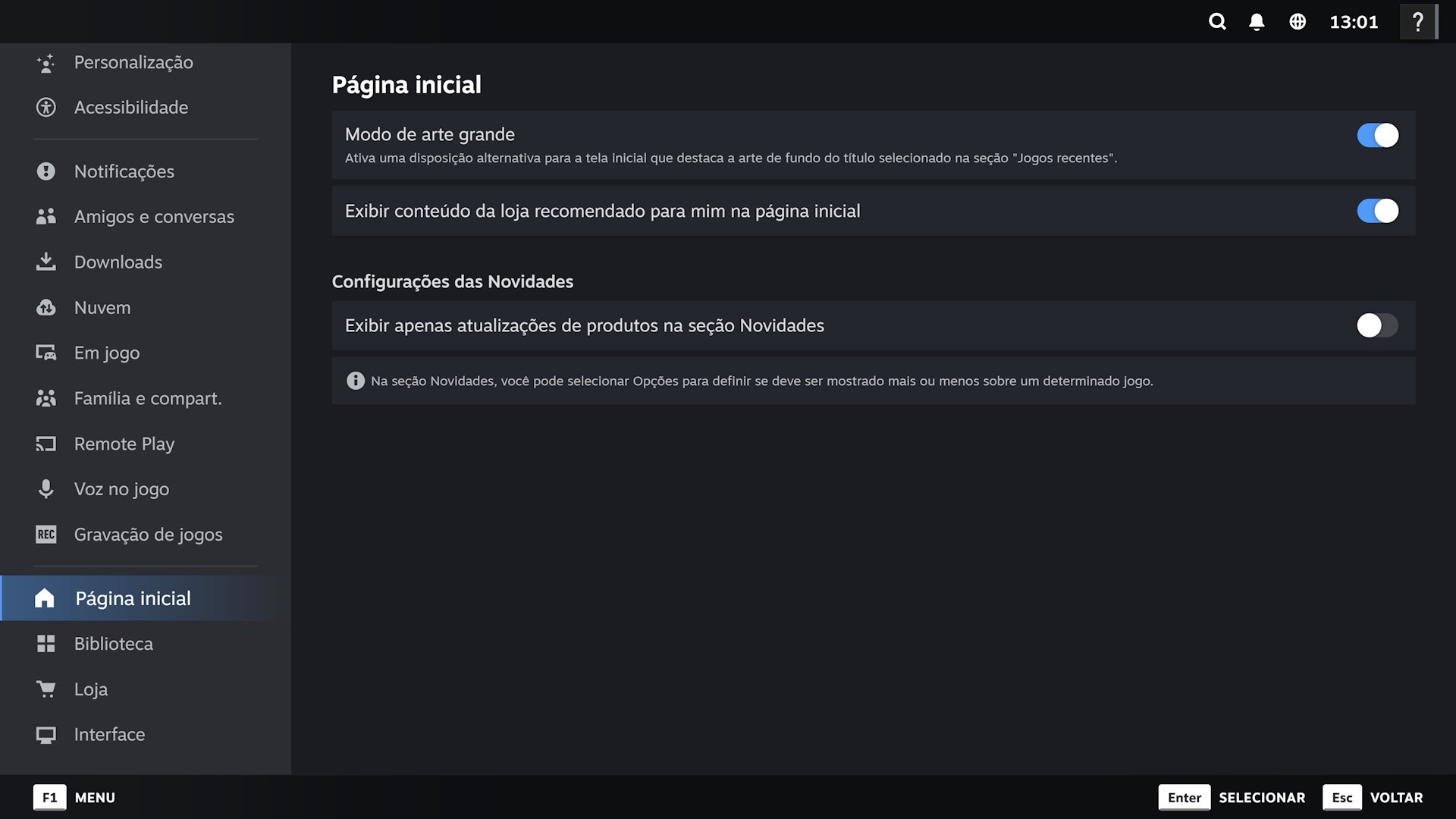Click the 13:01 clock display

click(1354, 22)
